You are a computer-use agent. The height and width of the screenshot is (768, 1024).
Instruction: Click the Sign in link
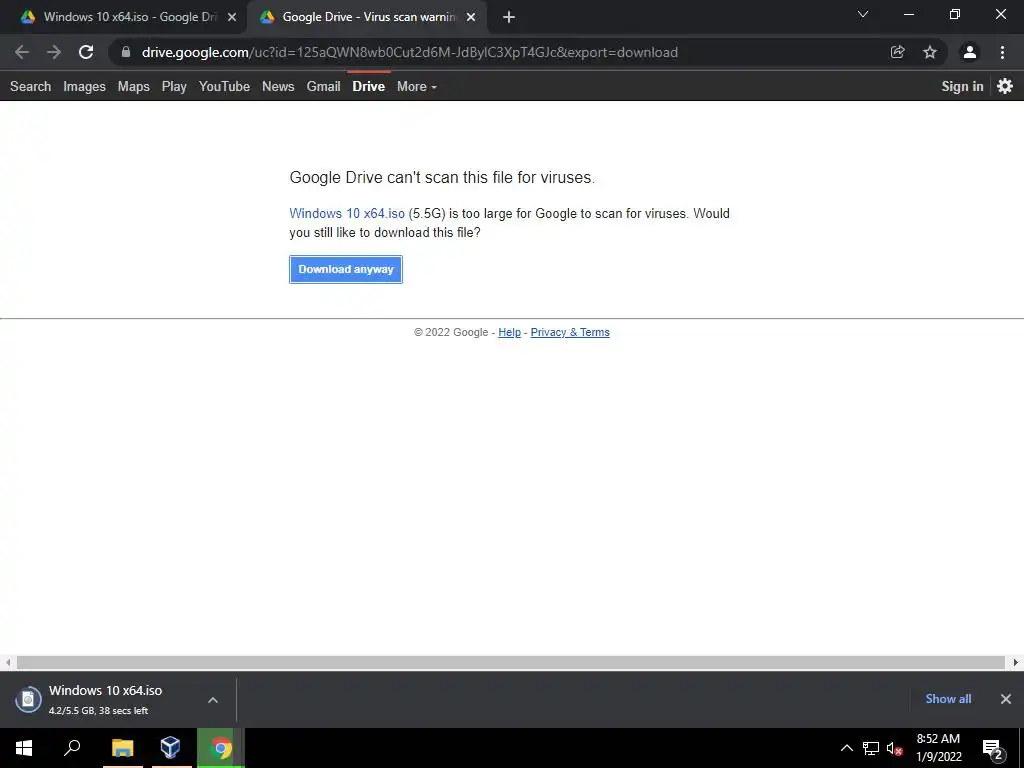coord(962,86)
